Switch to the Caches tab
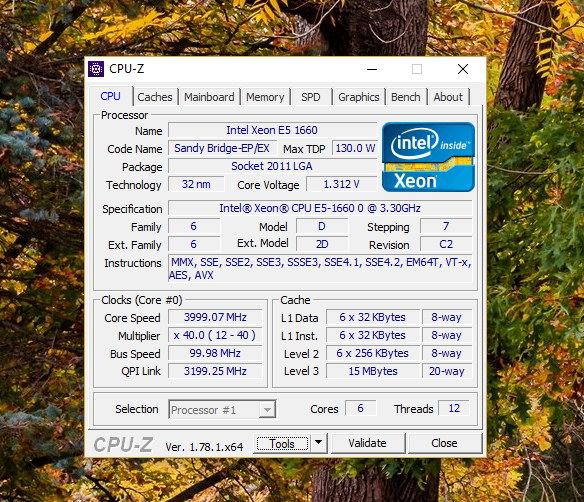The image size is (584, 502). coord(155,97)
